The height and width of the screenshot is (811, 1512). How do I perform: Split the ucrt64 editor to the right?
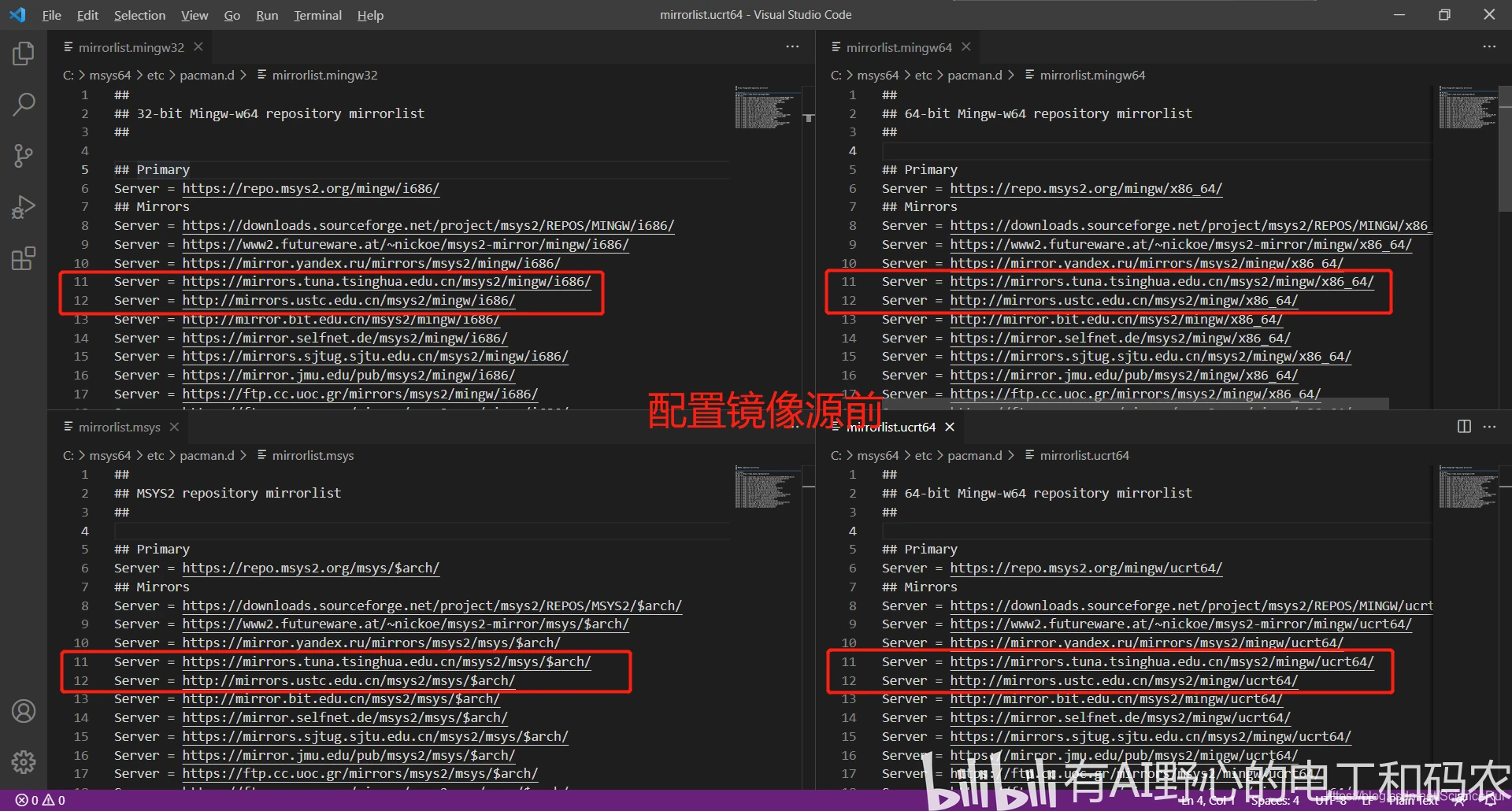1464,427
